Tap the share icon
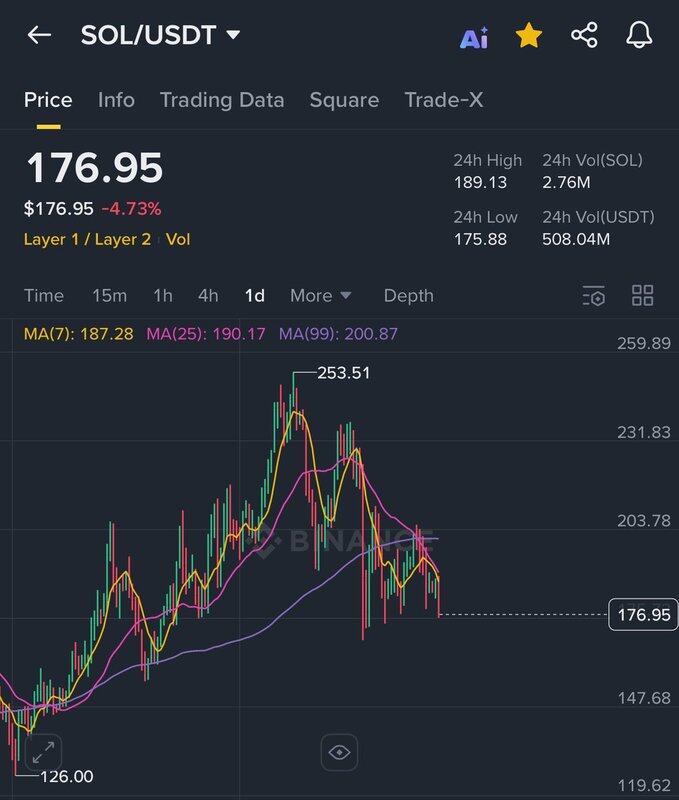679x800 pixels. pos(584,36)
